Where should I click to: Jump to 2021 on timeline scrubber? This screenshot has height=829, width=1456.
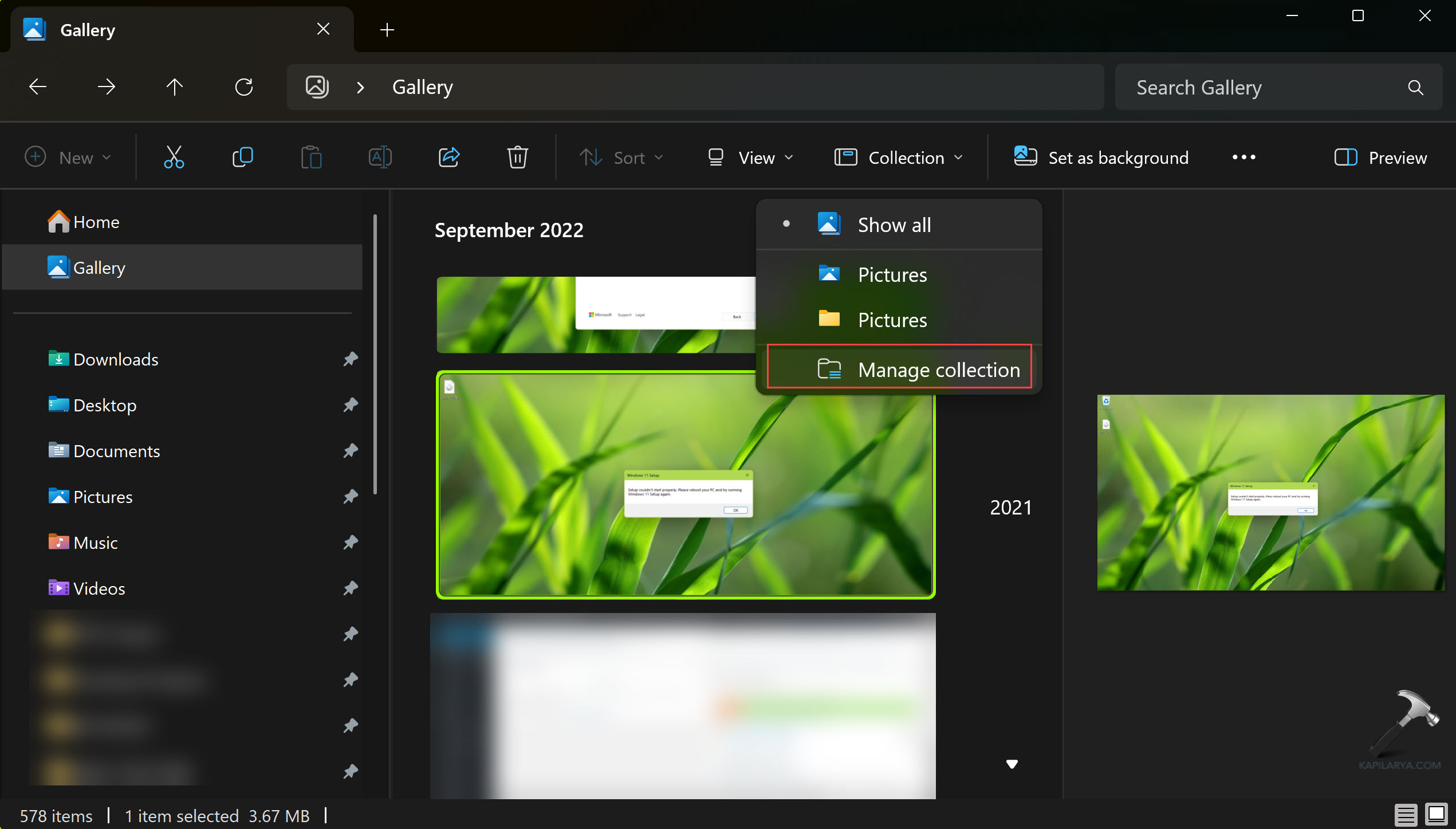pos(1010,508)
